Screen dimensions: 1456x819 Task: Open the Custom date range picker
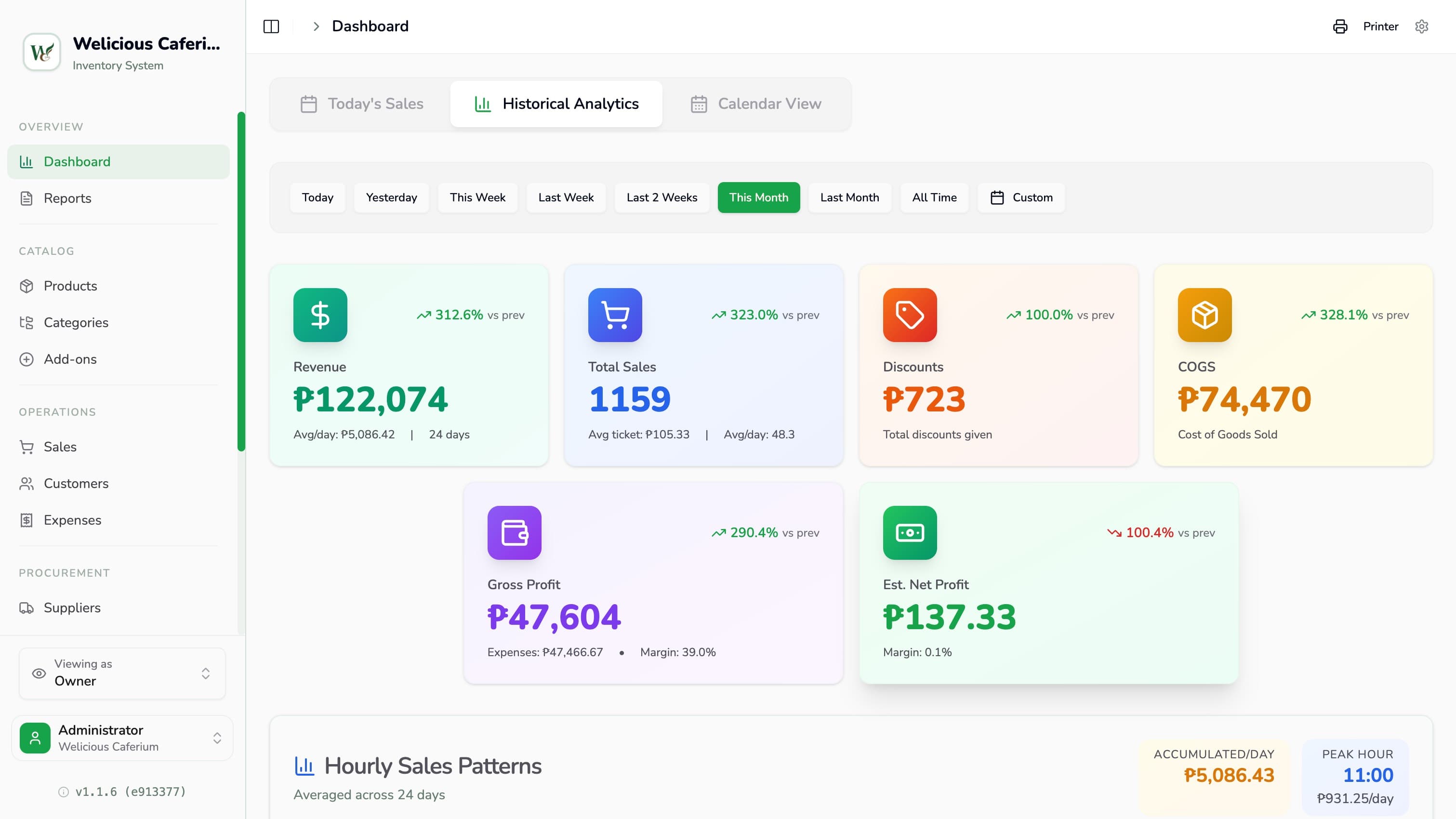(1021, 197)
